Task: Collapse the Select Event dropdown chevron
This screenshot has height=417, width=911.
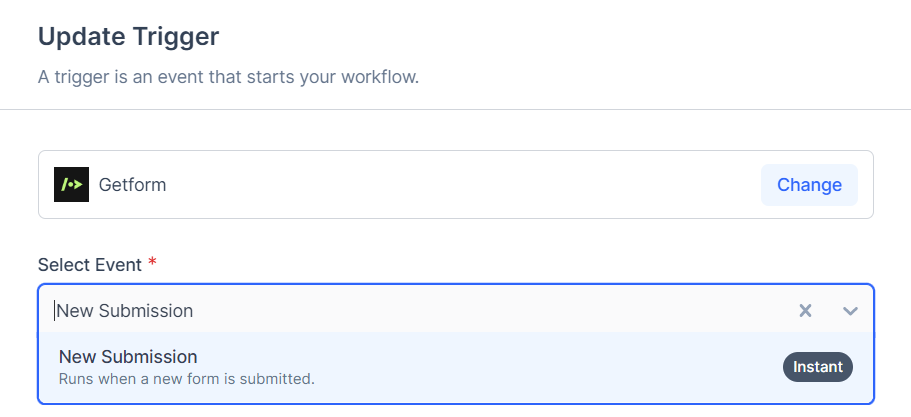Action: point(850,310)
